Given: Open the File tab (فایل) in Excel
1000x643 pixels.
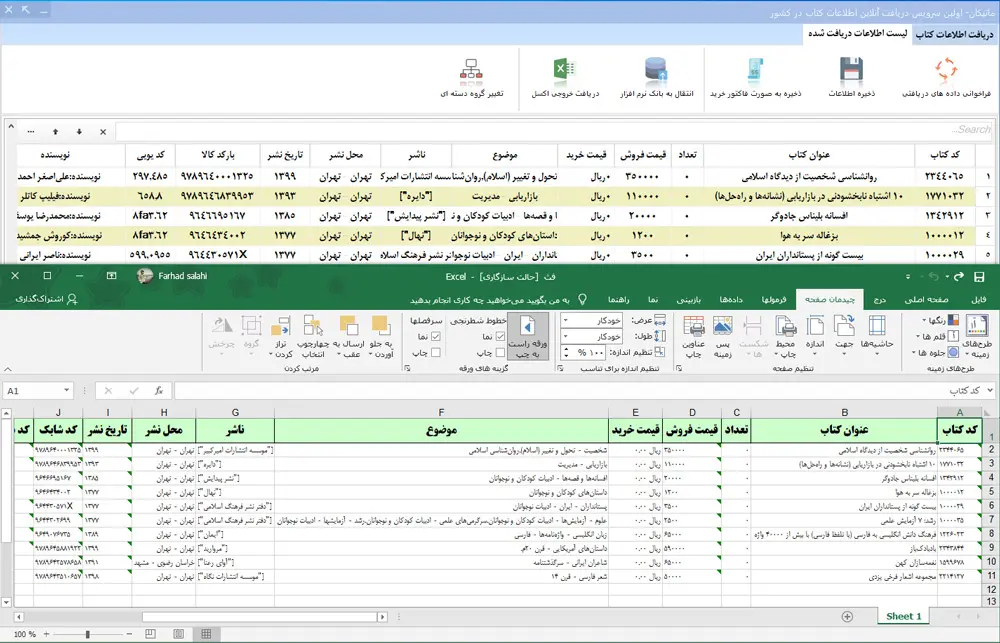Looking at the screenshot, I should [x=978, y=299].
